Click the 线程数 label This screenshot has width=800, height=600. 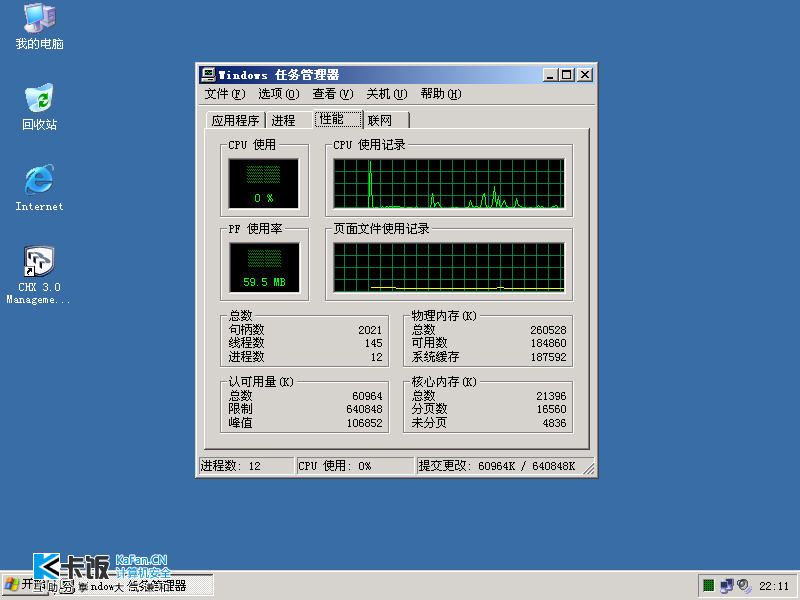pyautogui.click(x=246, y=343)
